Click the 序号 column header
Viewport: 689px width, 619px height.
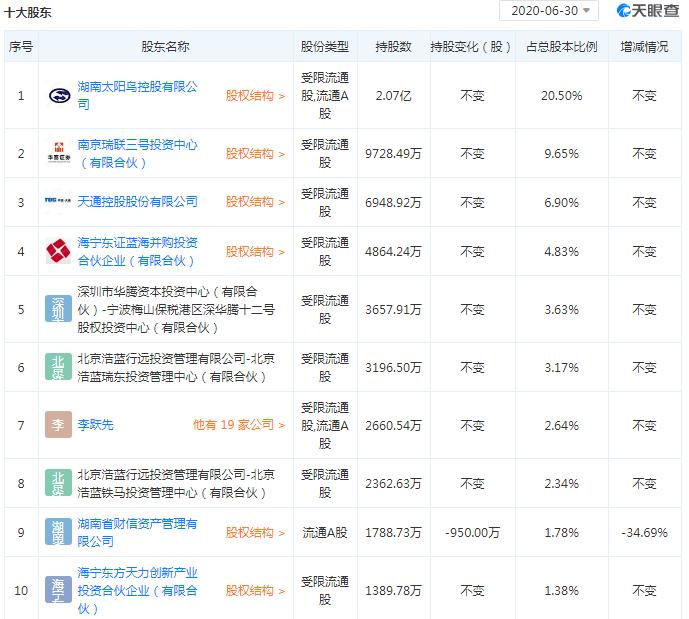21,46
